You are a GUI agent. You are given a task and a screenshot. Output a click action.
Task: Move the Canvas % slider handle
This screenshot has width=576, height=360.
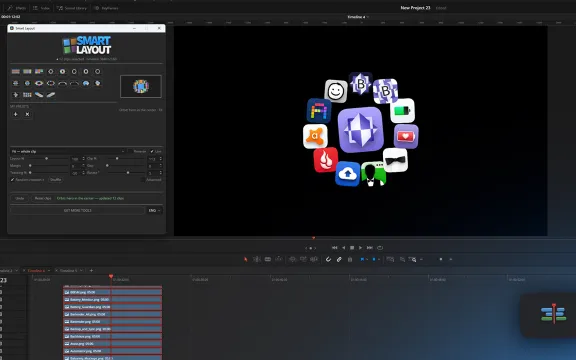click(46, 158)
